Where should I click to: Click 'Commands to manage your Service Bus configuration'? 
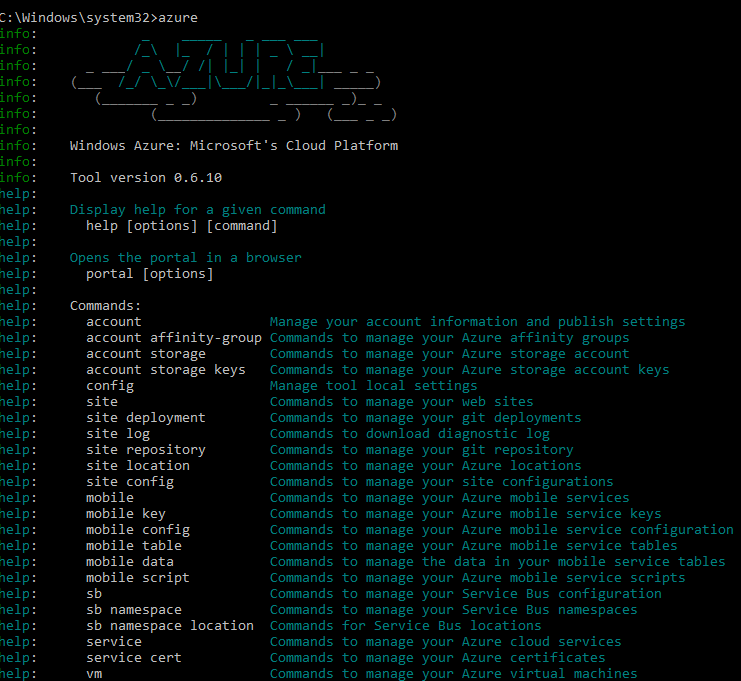[x=465, y=594]
